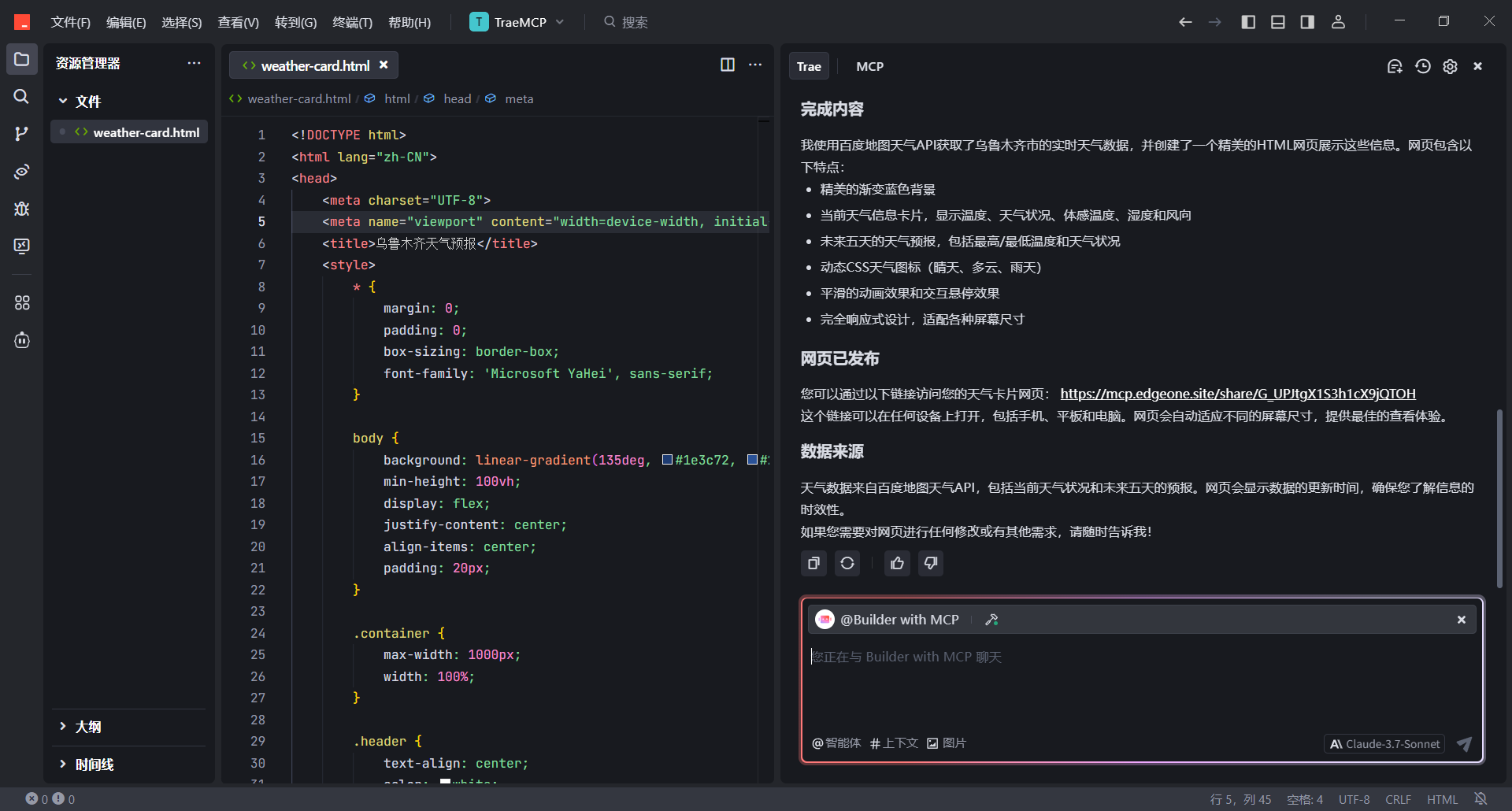This screenshot has width=1512, height=811.
Task: Open the 转到(G) menu
Action: (x=295, y=22)
